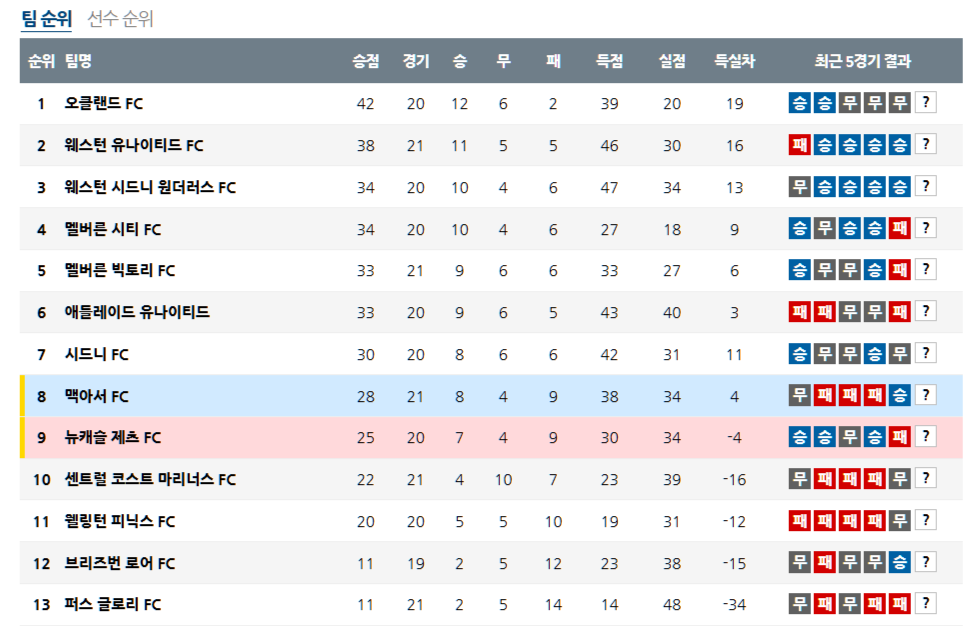Click the blue 승 badge for 맥아서 FC

point(900,396)
